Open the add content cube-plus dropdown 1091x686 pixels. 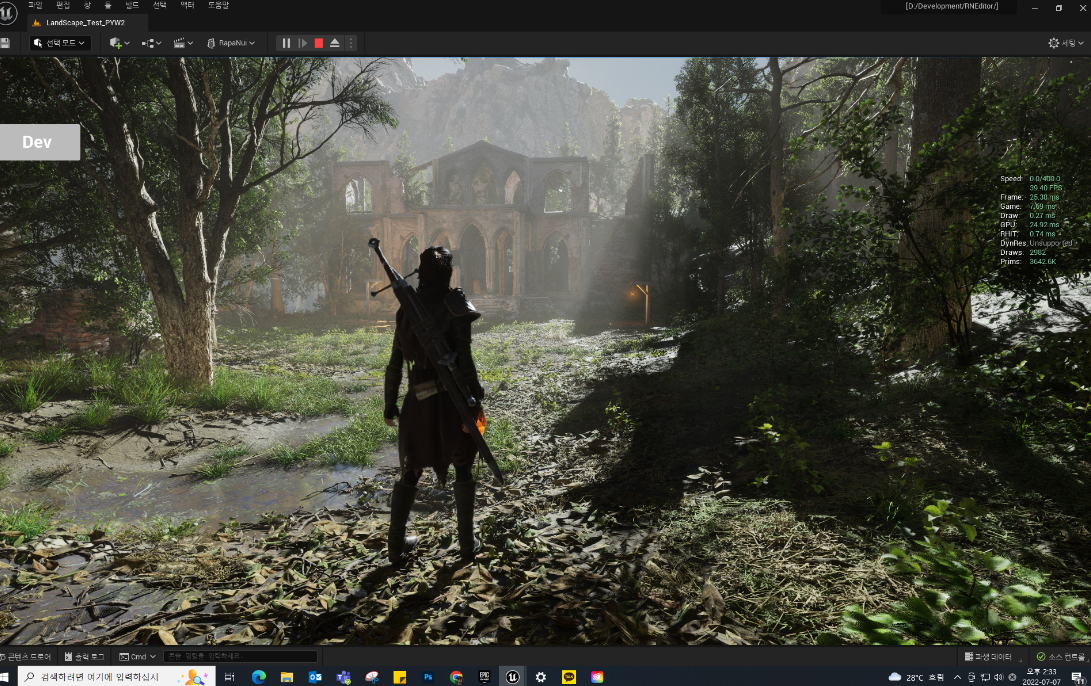pos(120,43)
